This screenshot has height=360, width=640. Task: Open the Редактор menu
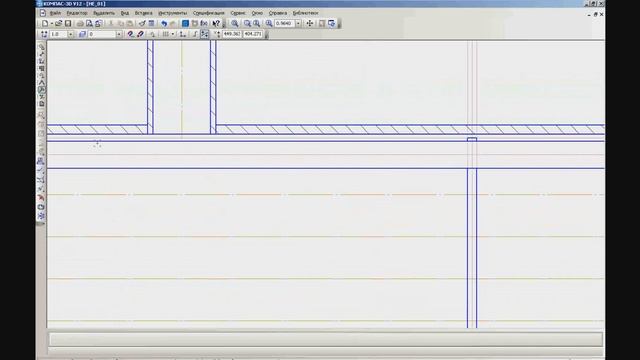[x=77, y=13]
